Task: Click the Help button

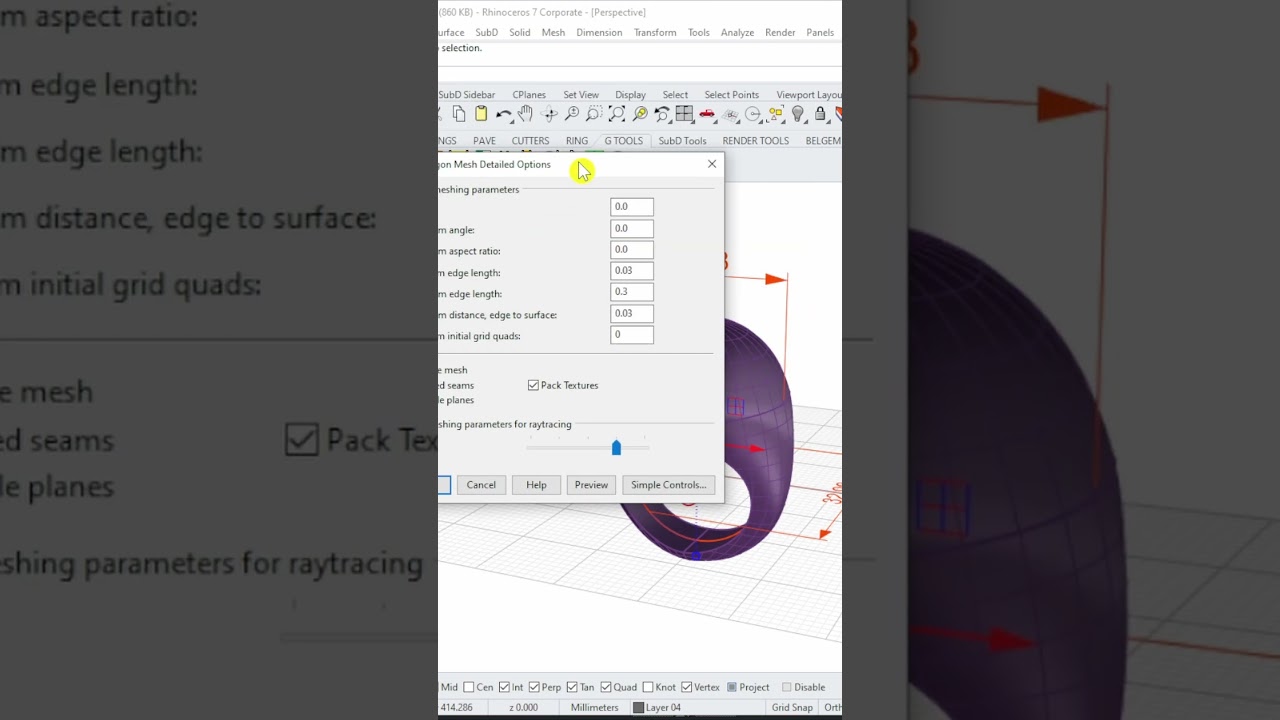Action: point(536,485)
